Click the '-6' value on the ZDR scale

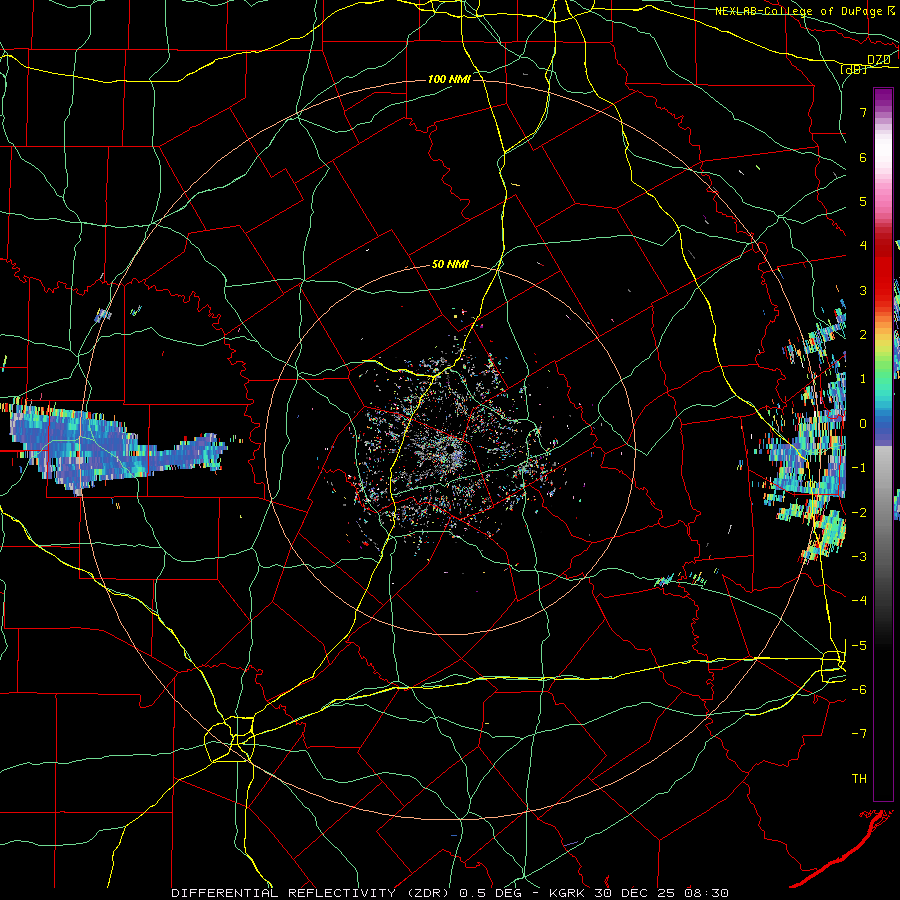click(859, 689)
